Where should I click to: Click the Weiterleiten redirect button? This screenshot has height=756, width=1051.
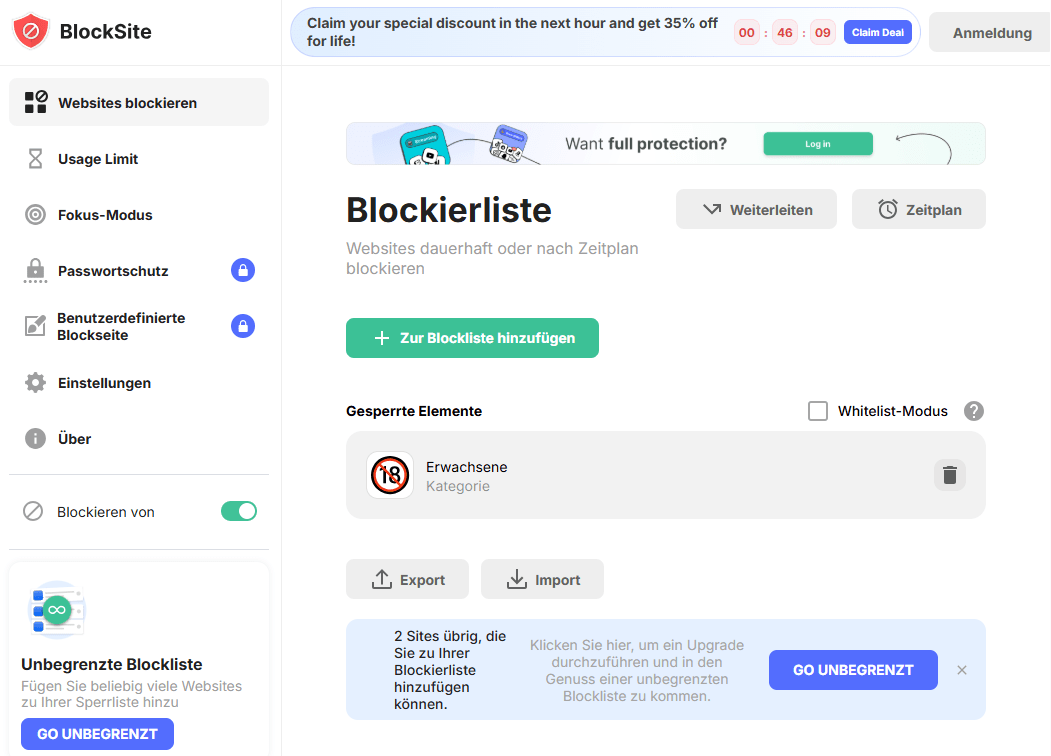tap(756, 210)
